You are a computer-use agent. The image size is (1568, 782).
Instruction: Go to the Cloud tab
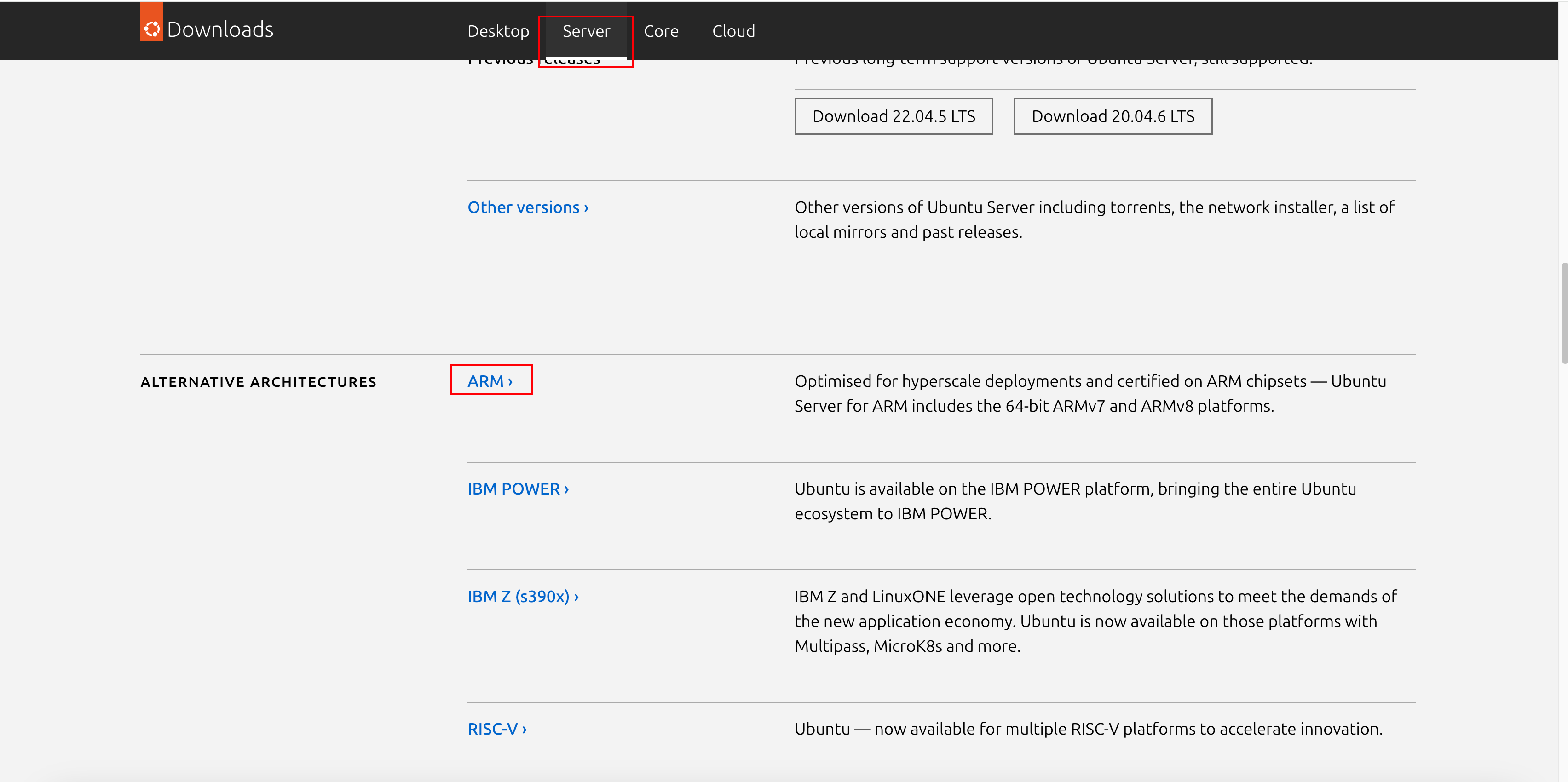point(733,31)
